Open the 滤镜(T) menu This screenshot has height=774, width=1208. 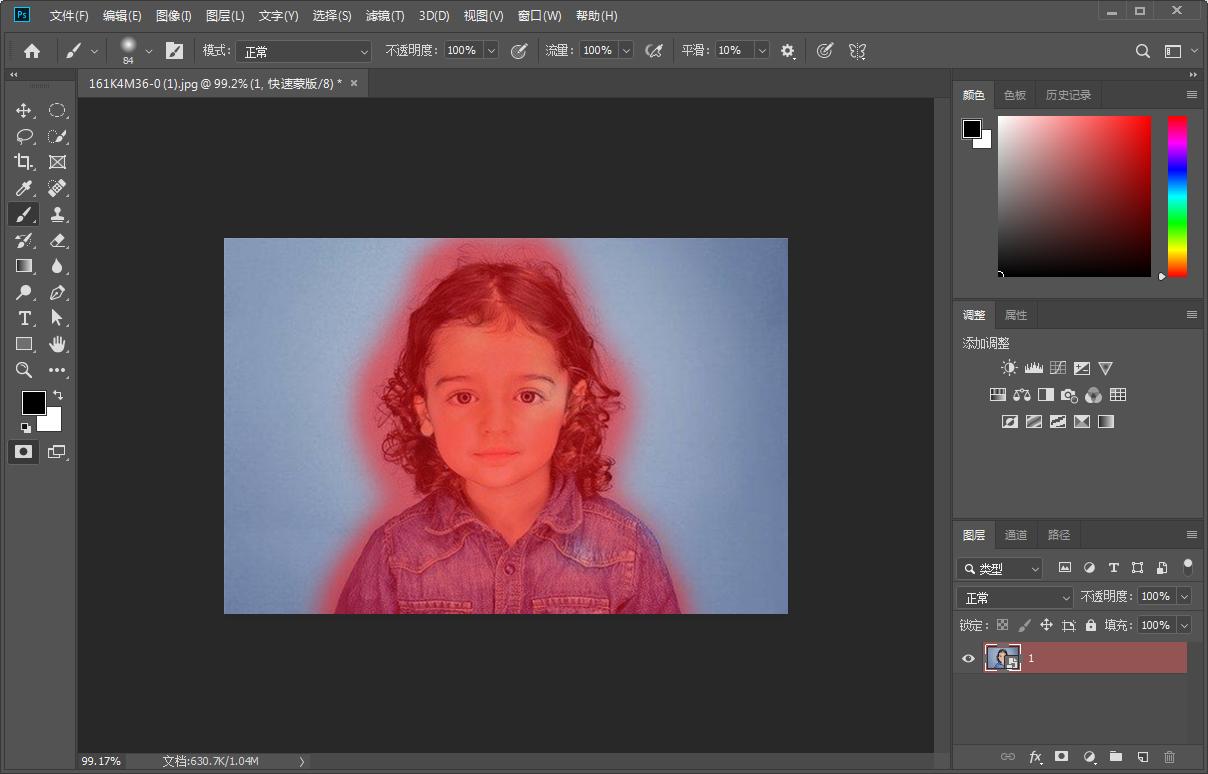tap(385, 16)
